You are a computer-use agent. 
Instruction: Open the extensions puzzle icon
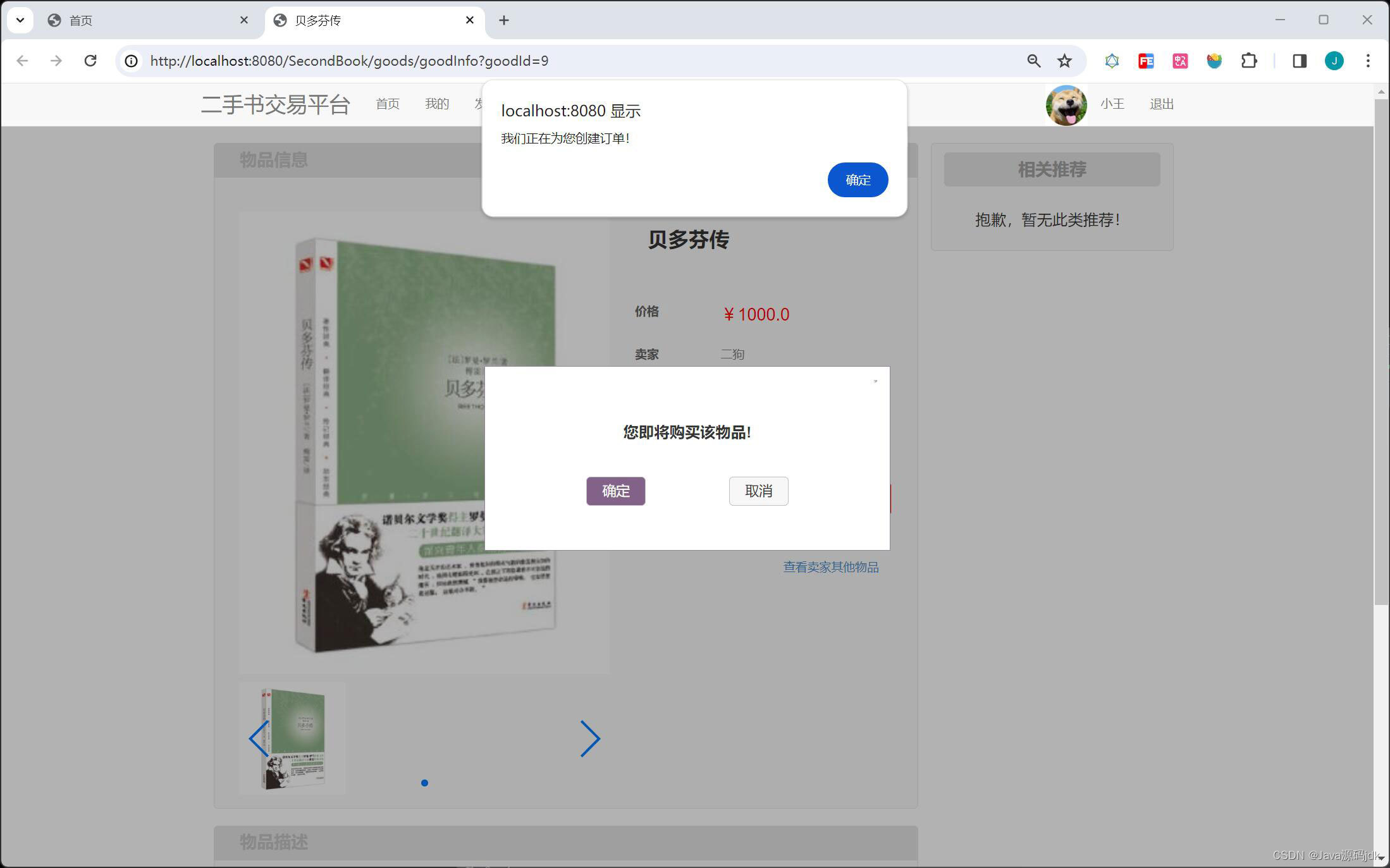(x=1249, y=61)
